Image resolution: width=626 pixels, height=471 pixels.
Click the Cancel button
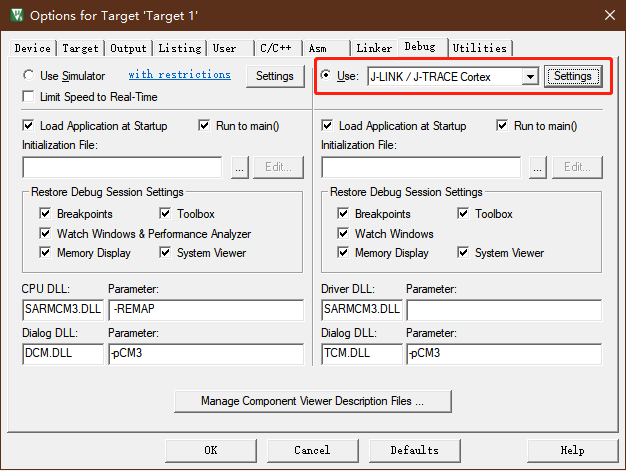click(x=313, y=451)
